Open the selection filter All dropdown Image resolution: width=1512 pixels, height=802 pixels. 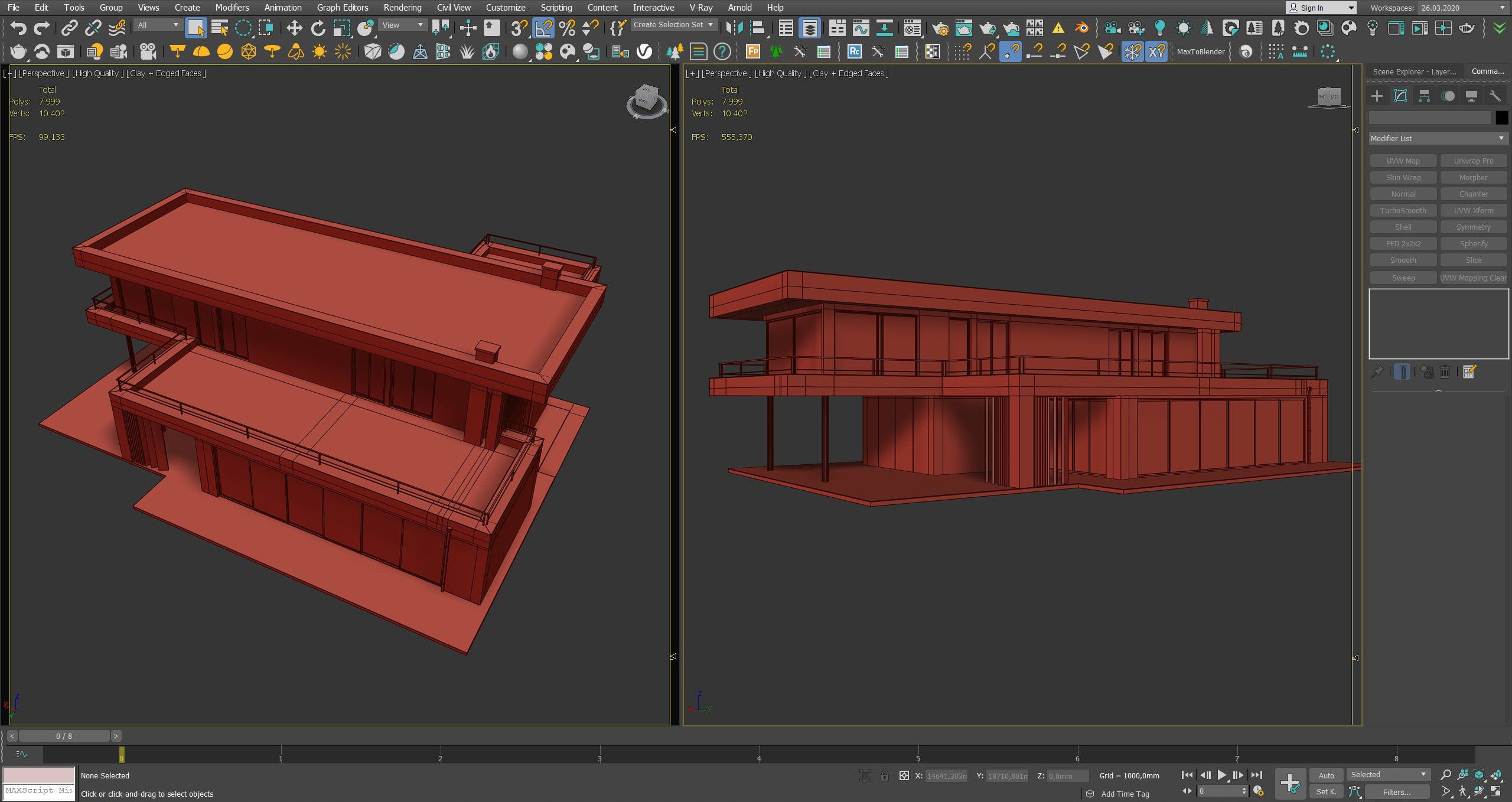click(x=158, y=25)
